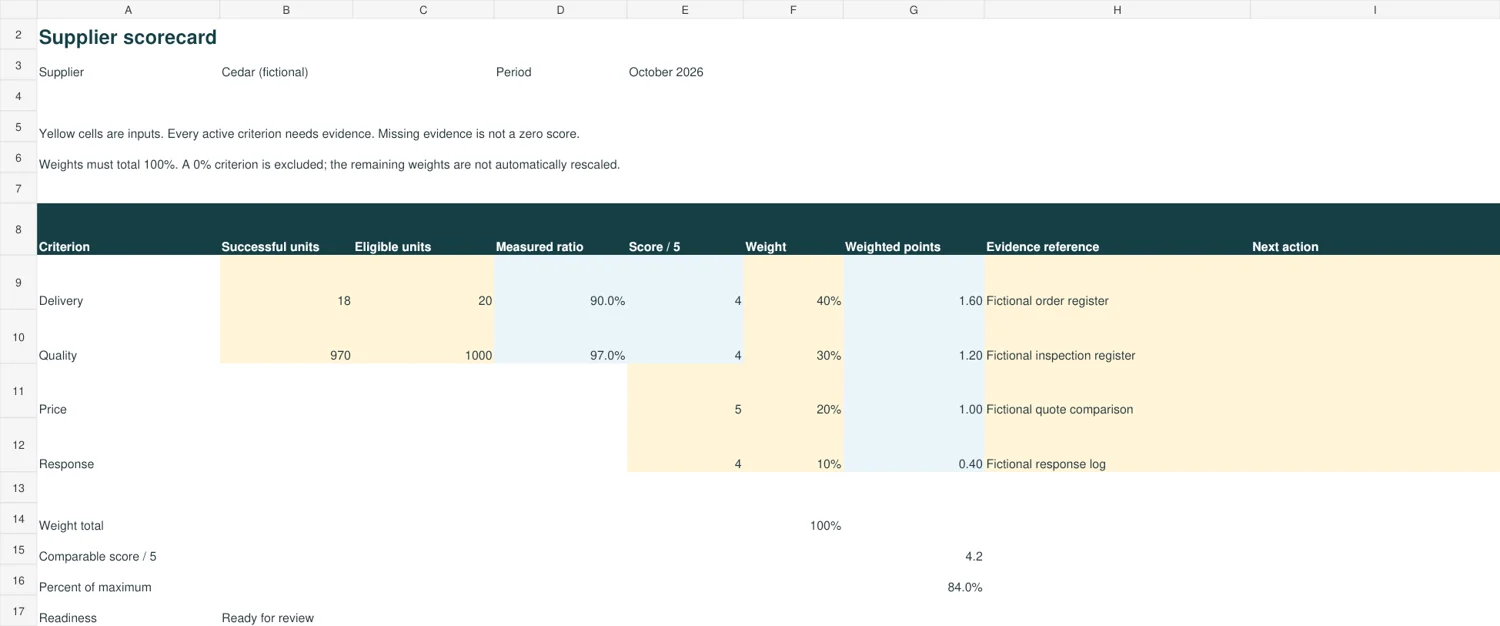
Task: Click the Eligible units header cell
Action: click(x=423, y=229)
